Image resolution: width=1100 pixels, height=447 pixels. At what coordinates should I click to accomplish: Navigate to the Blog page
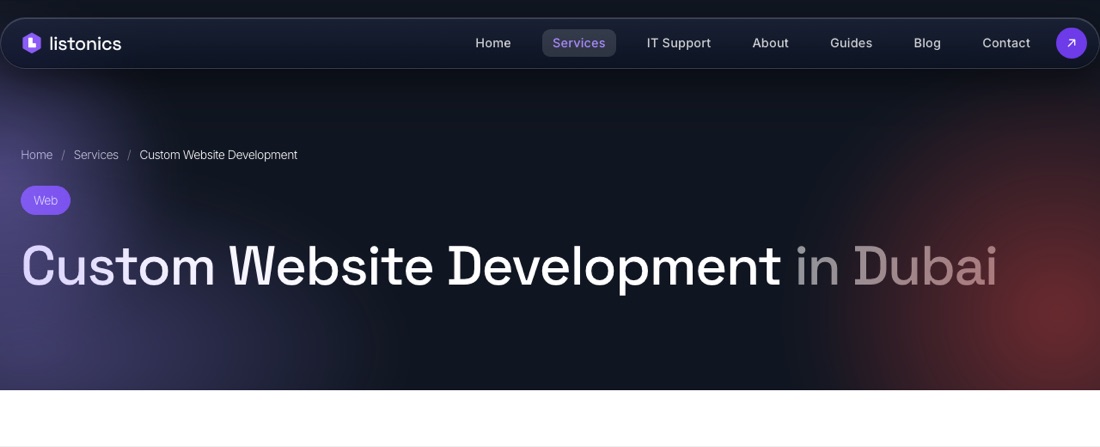(x=927, y=44)
